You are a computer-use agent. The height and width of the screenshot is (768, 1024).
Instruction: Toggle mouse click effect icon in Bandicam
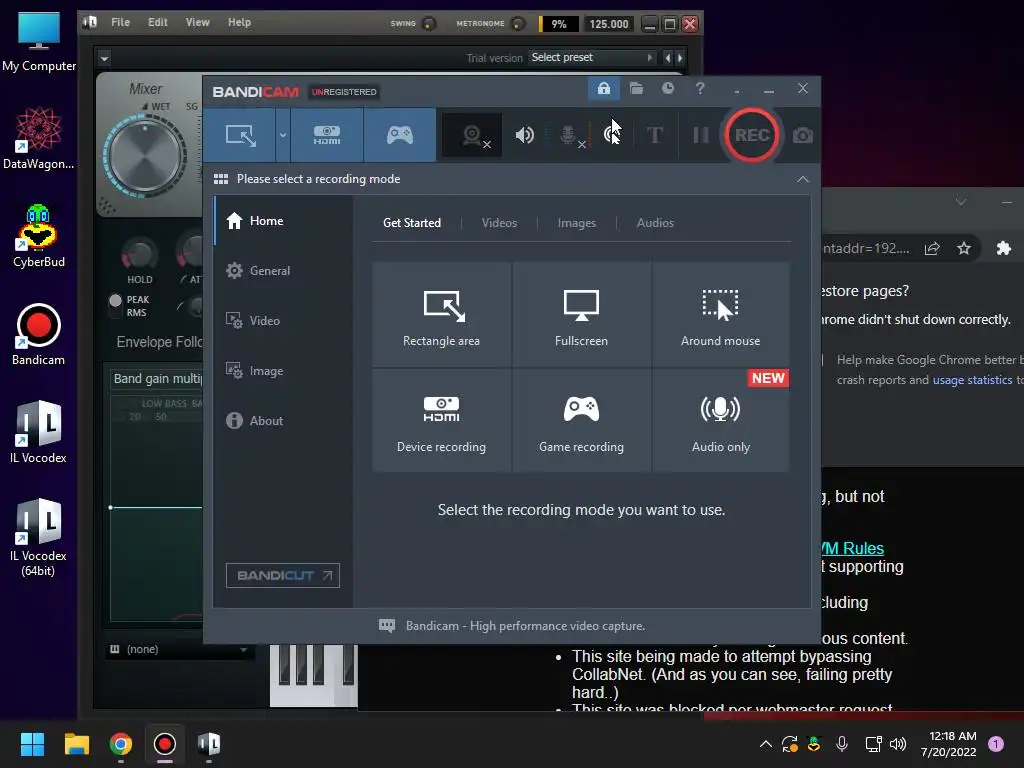pyautogui.click(x=612, y=135)
